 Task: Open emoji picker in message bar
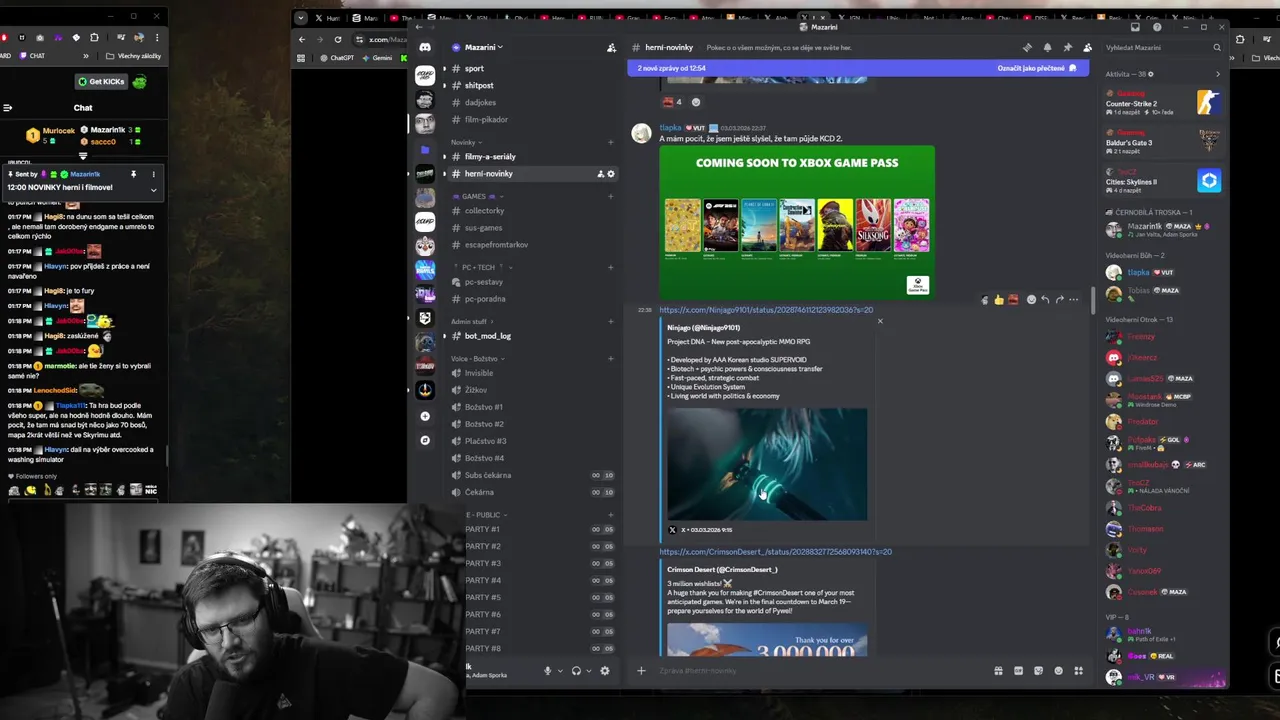point(1058,671)
